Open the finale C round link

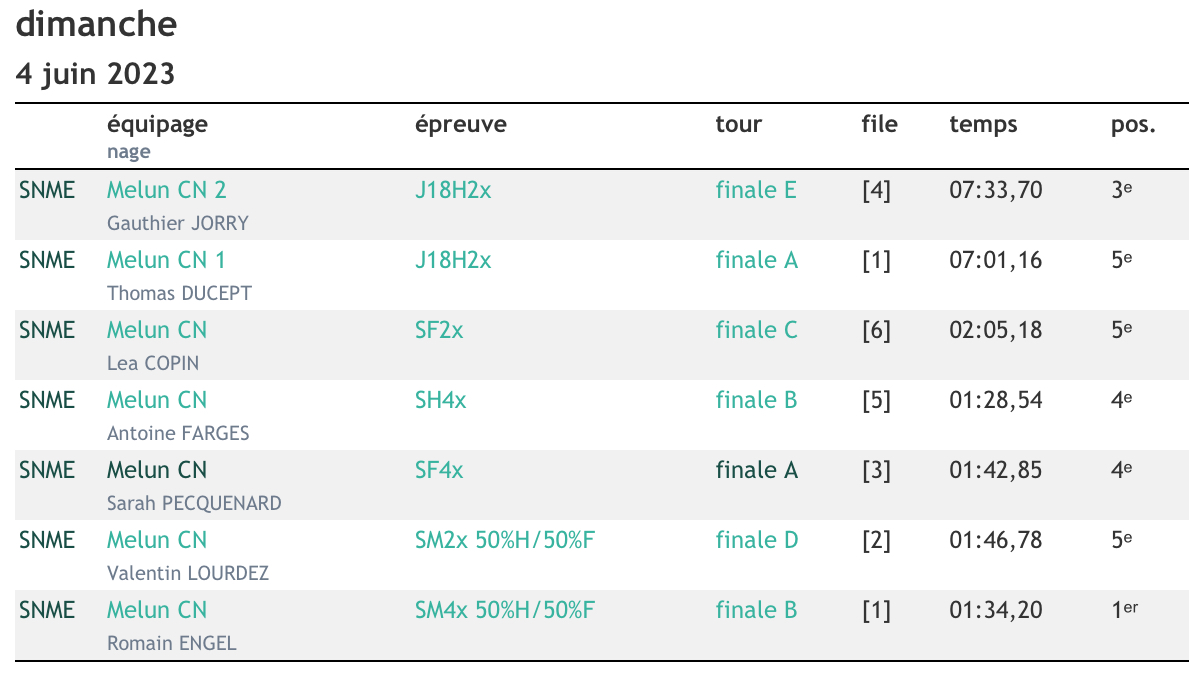point(756,330)
